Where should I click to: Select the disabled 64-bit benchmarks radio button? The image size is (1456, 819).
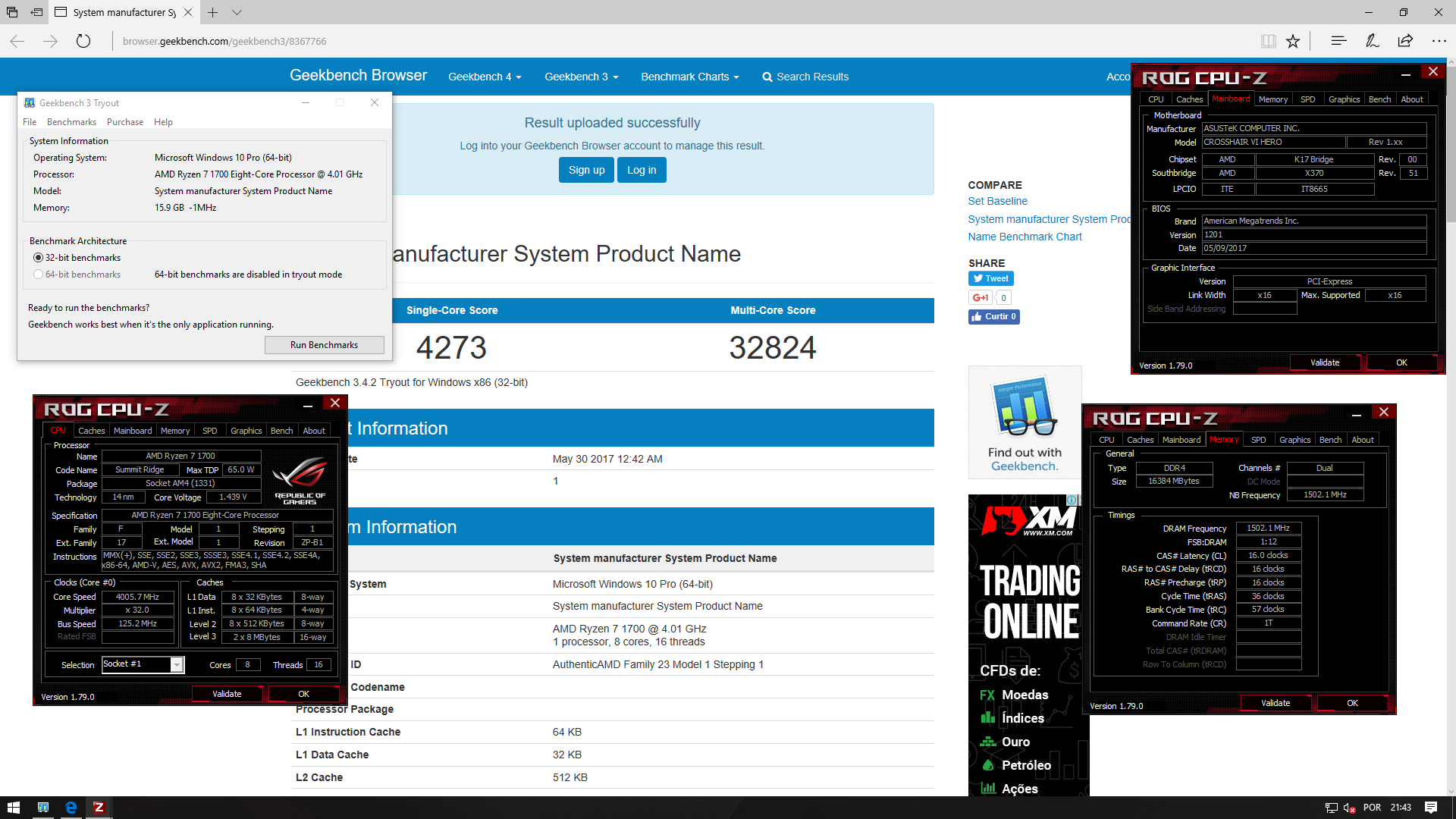(x=38, y=275)
